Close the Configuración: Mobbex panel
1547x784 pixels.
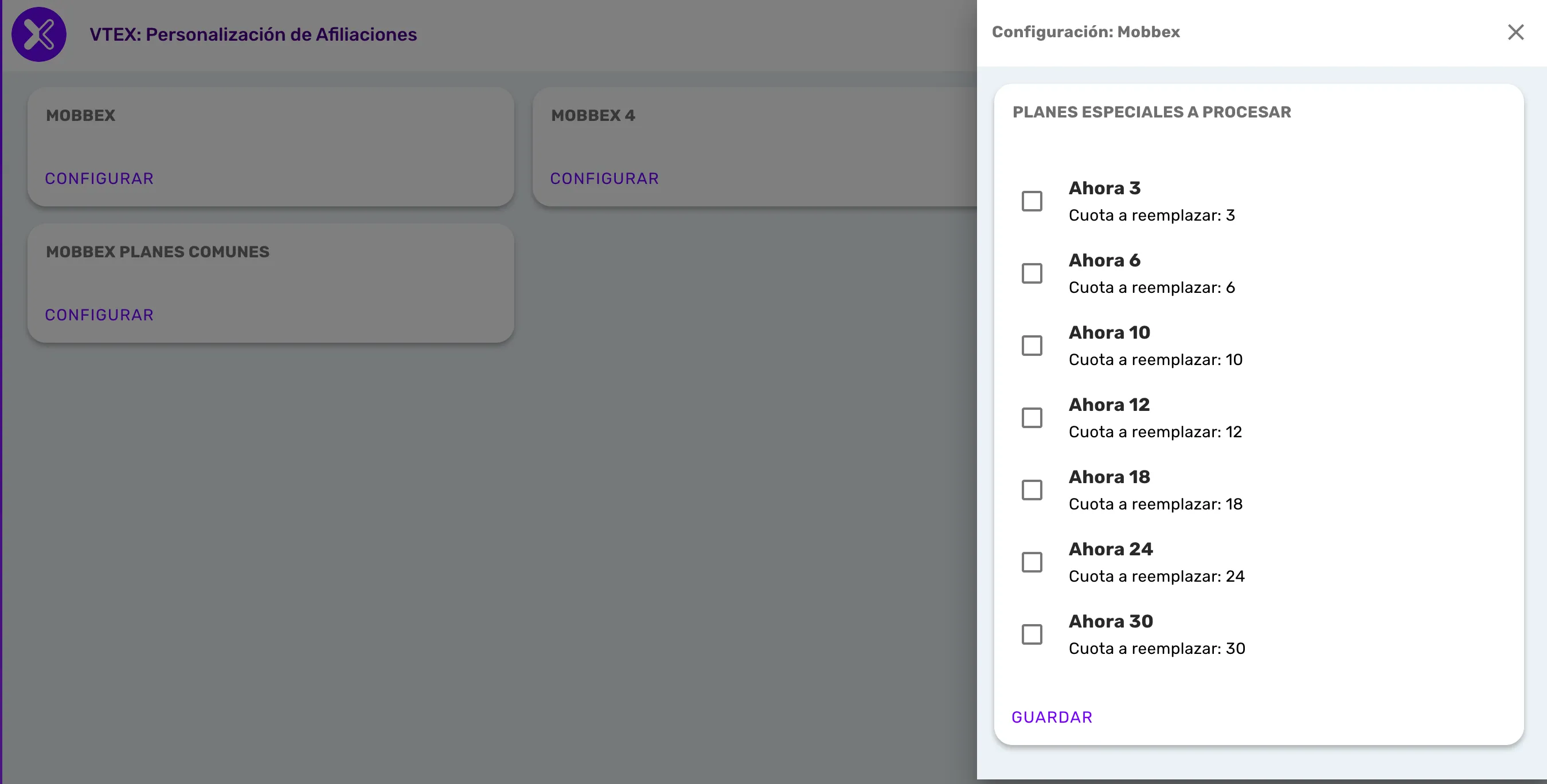[x=1516, y=33]
